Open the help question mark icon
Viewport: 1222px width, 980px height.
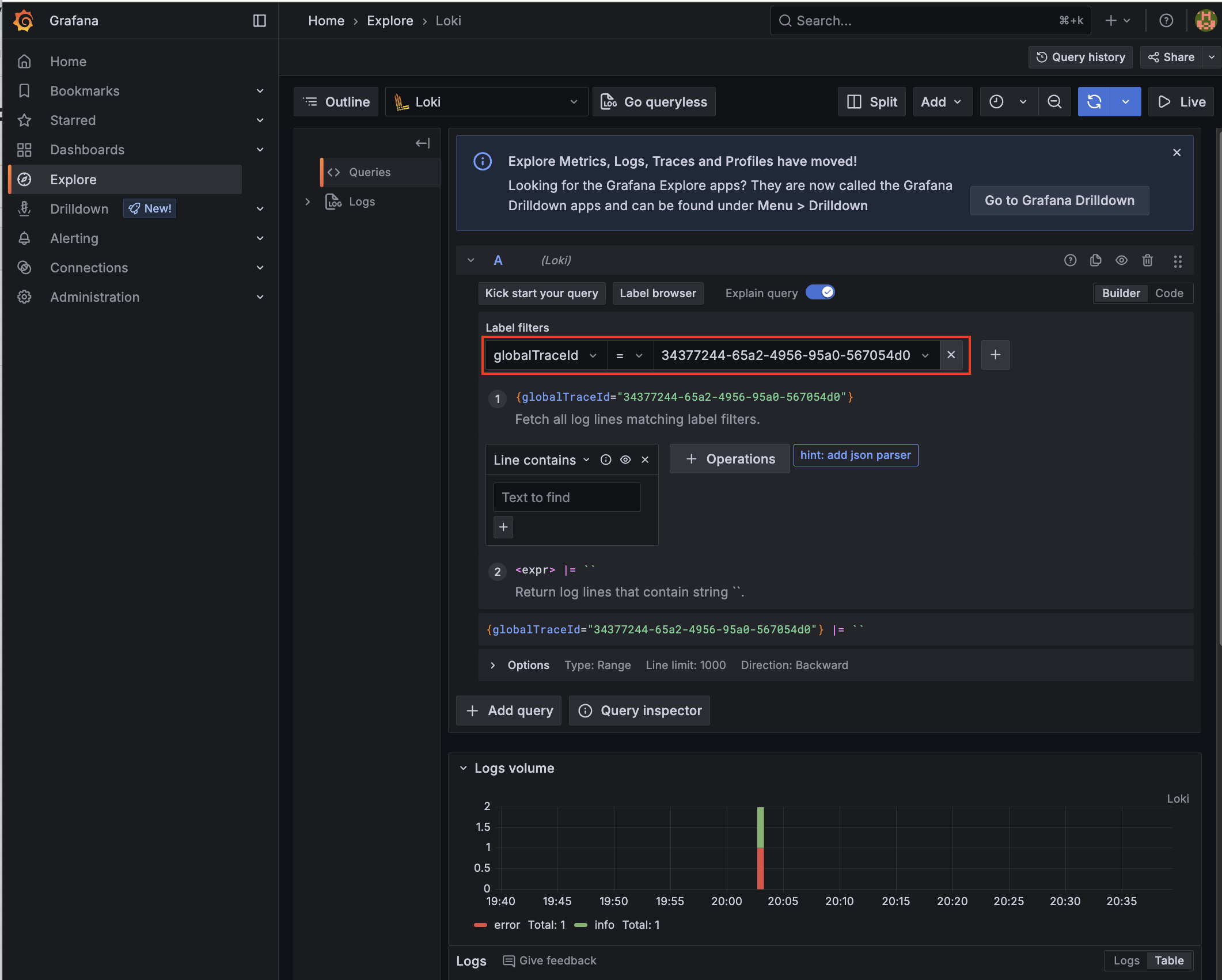(1166, 21)
